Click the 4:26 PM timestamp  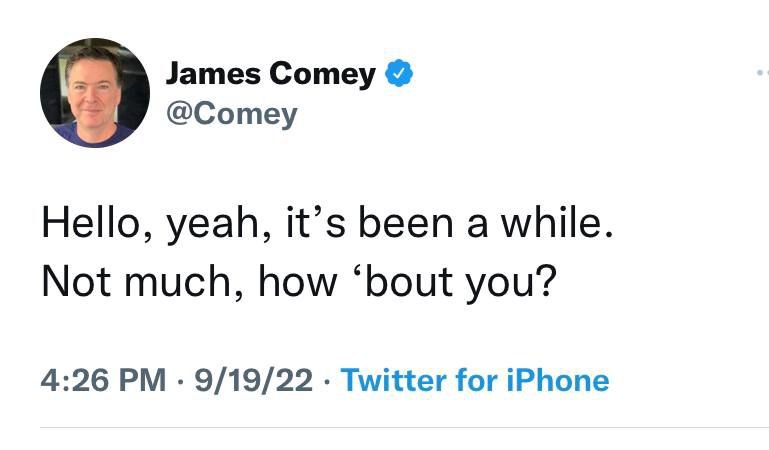tap(103, 380)
